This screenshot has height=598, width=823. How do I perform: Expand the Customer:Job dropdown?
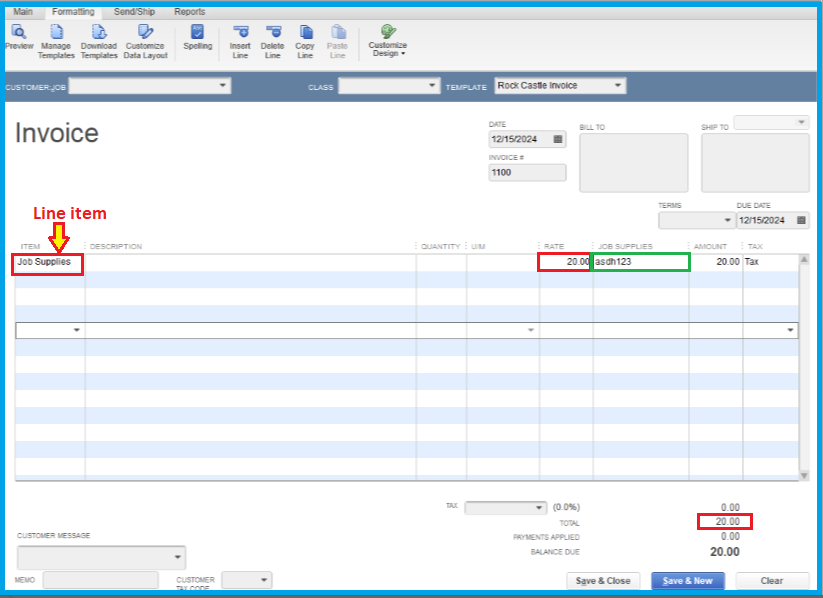(223, 85)
